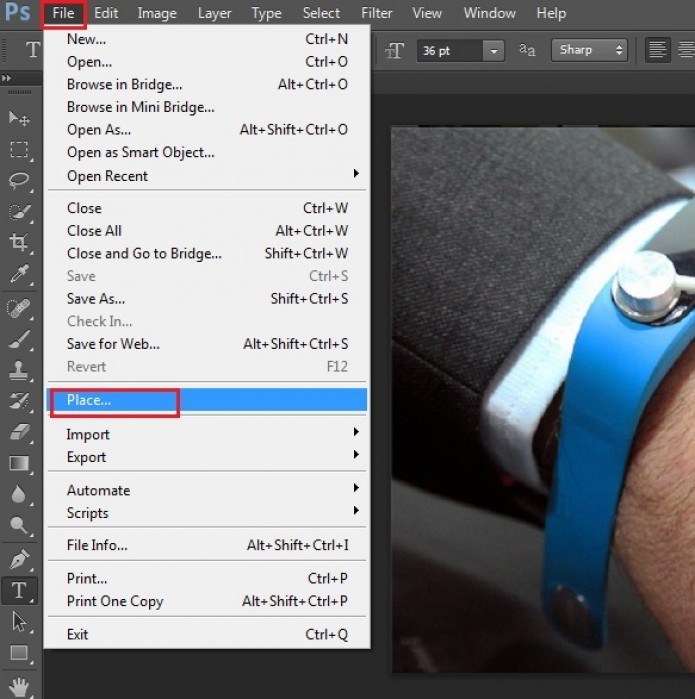Select the Hand tool

click(x=19, y=687)
